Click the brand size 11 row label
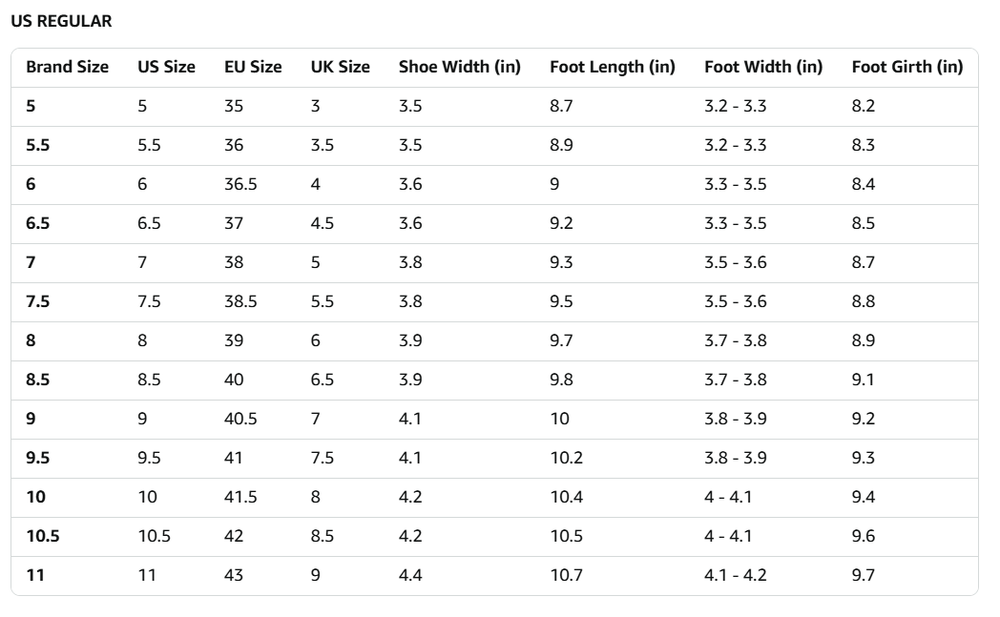Image resolution: width=1000 pixels, height=617 pixels. click(35, 575)
